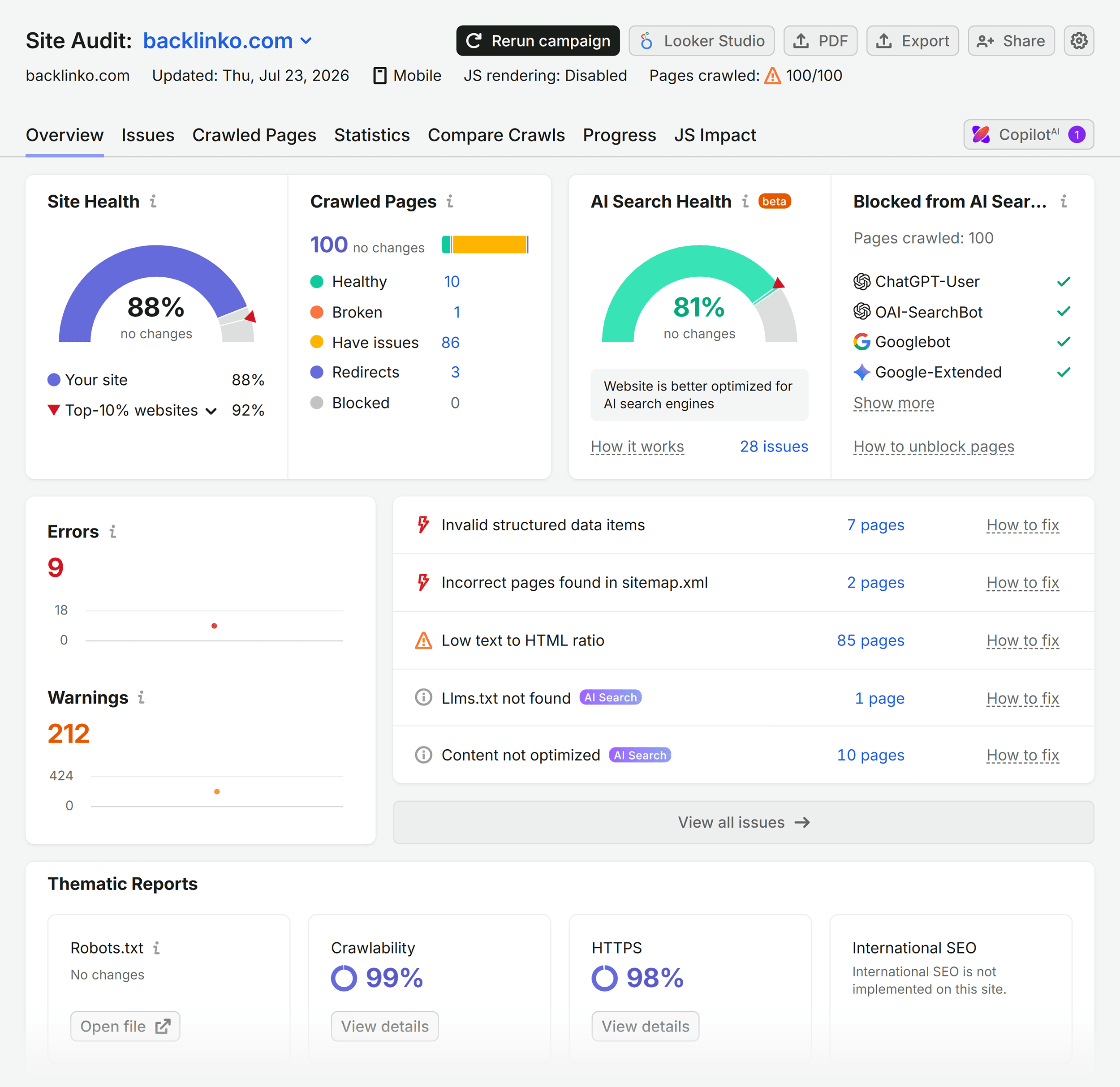This screenshot has height=1087, width=1120.
Task: Click the Errors info icon
Action: click(x=112, y=531)
